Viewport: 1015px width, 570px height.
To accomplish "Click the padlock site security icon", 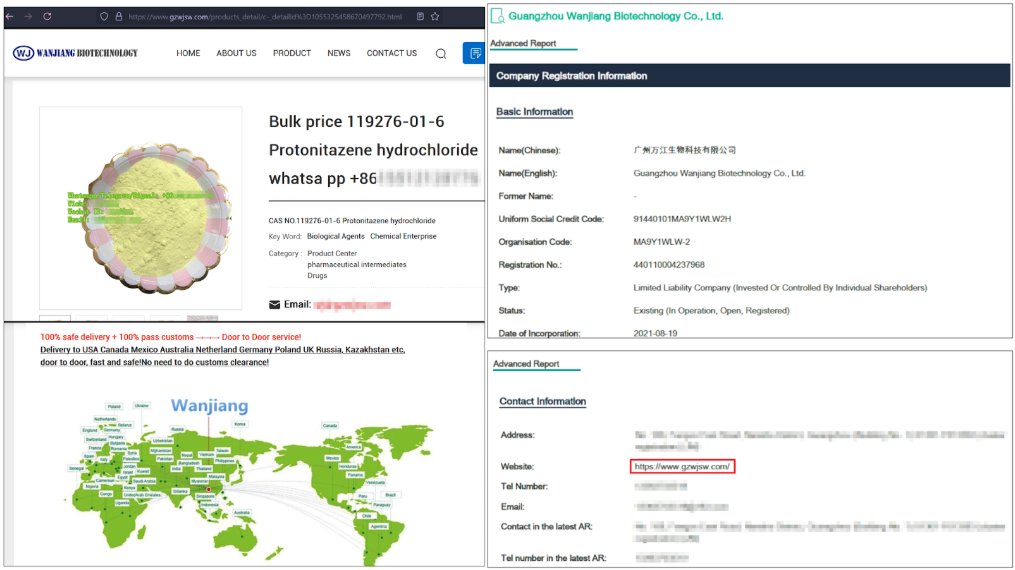I will pos(119,17).
